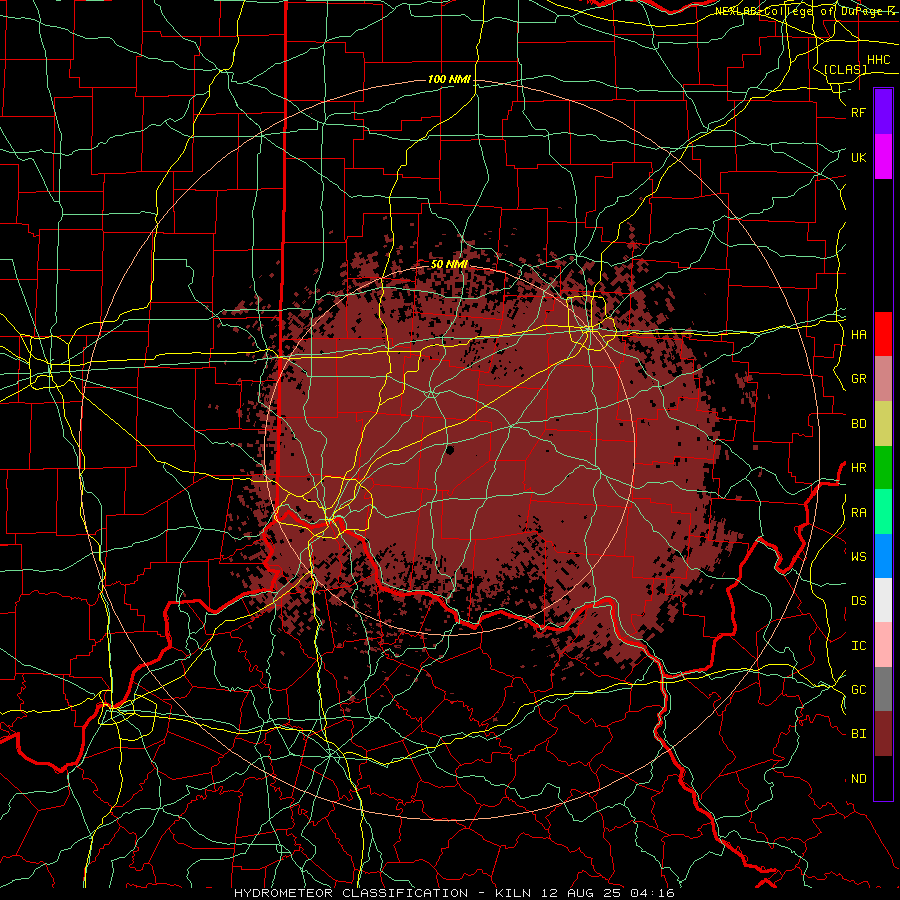Viewport: 900px width, 900px height.
Task: Pick the light green RA legend swatch
Action: (x=883, y=512)
